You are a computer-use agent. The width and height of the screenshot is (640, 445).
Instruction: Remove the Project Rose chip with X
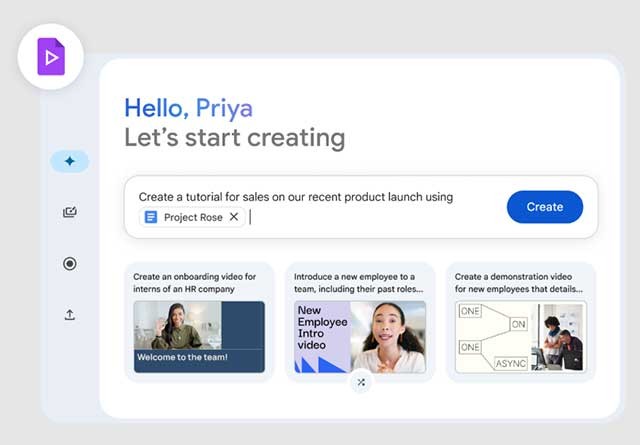coord(234,217)
